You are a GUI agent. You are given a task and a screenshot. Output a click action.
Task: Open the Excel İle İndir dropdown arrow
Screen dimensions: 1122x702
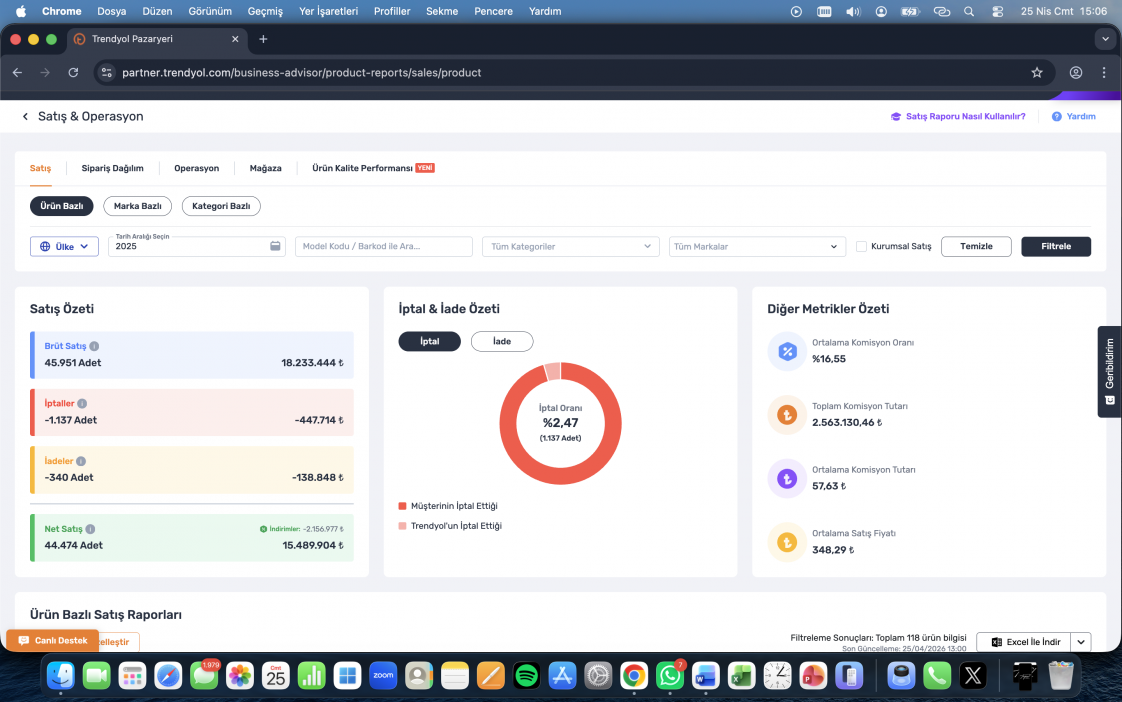coord(1080,642)
